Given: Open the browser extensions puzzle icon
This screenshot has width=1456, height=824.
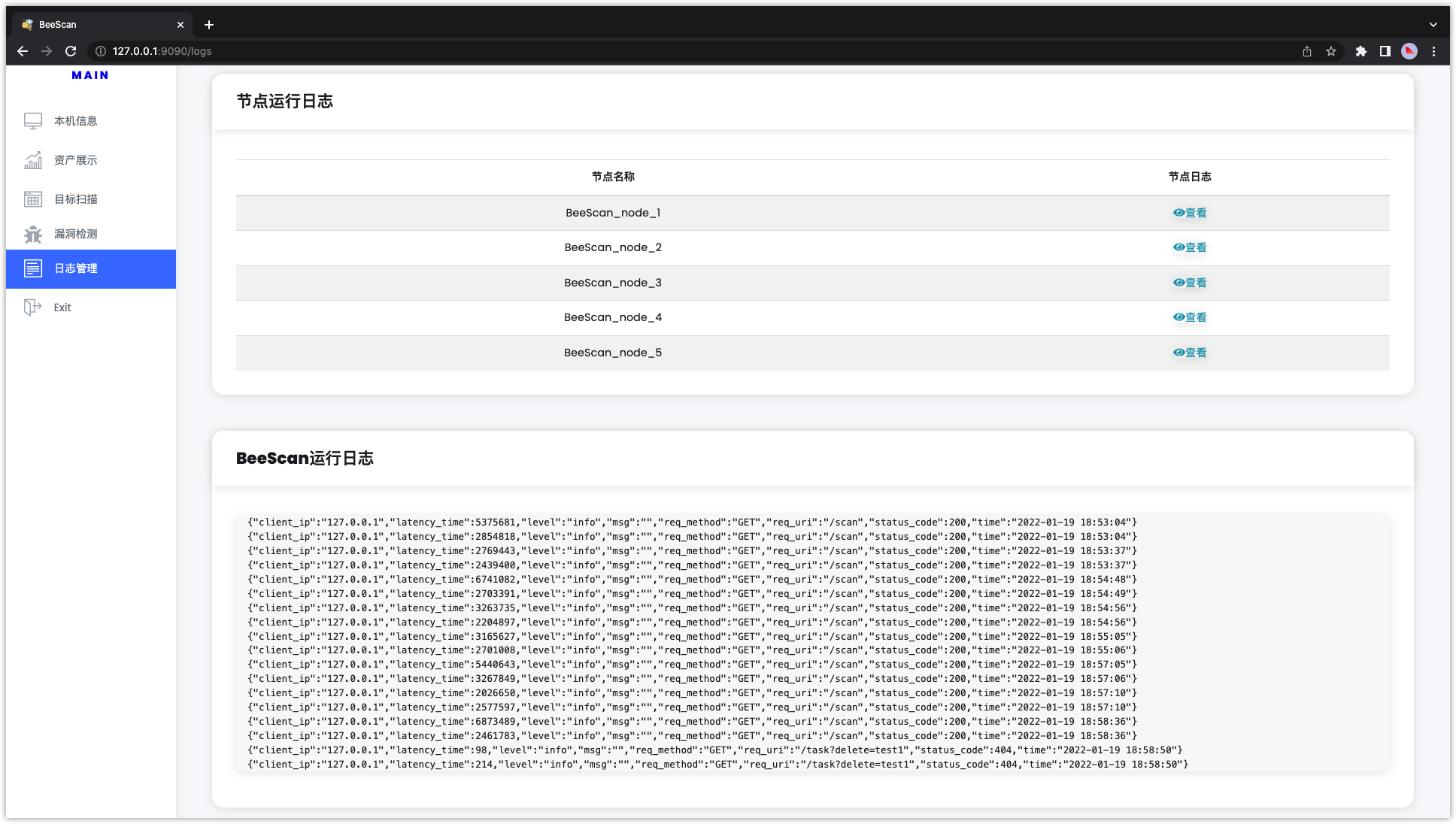Looking at the screenshot, I should pos(1360,51).
